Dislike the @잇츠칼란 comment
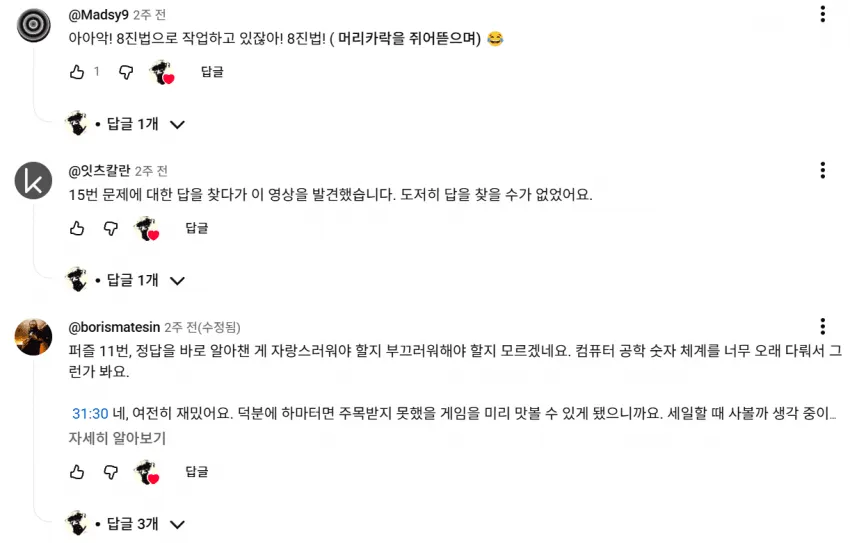 coord(111,228)
